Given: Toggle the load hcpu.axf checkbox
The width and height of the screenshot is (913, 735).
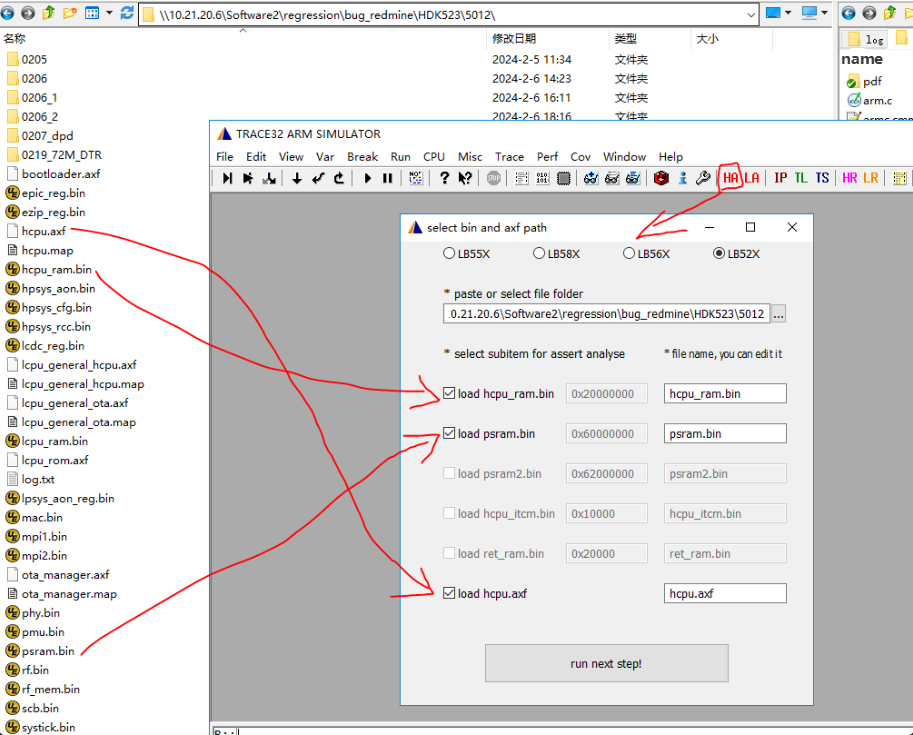Looking at the screenshot, I should pos(449,593).
